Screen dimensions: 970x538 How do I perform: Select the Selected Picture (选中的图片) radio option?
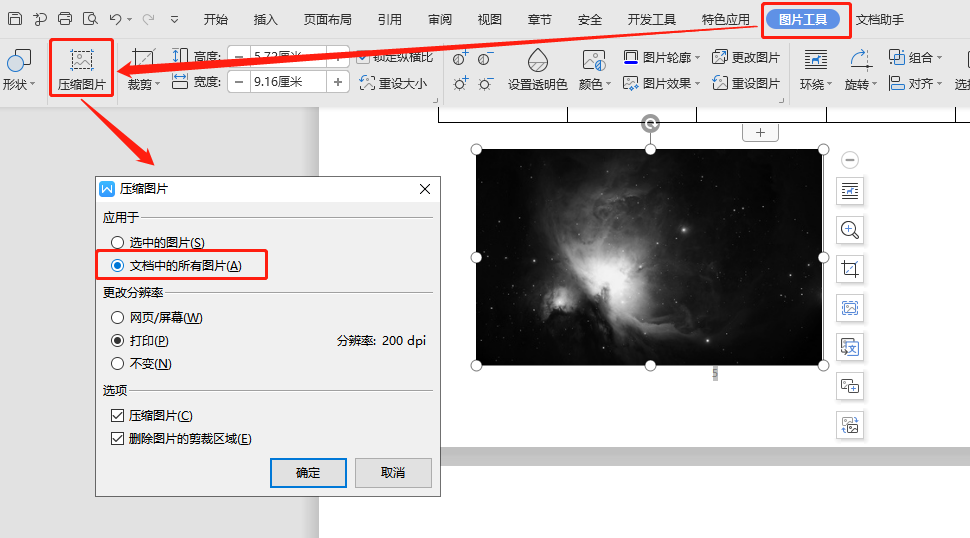tap(118, 242)
